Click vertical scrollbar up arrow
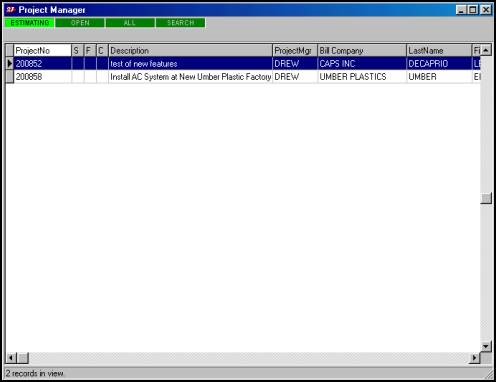Image resolution: width=496 pixels, height=382 pixels. point(486,50)
